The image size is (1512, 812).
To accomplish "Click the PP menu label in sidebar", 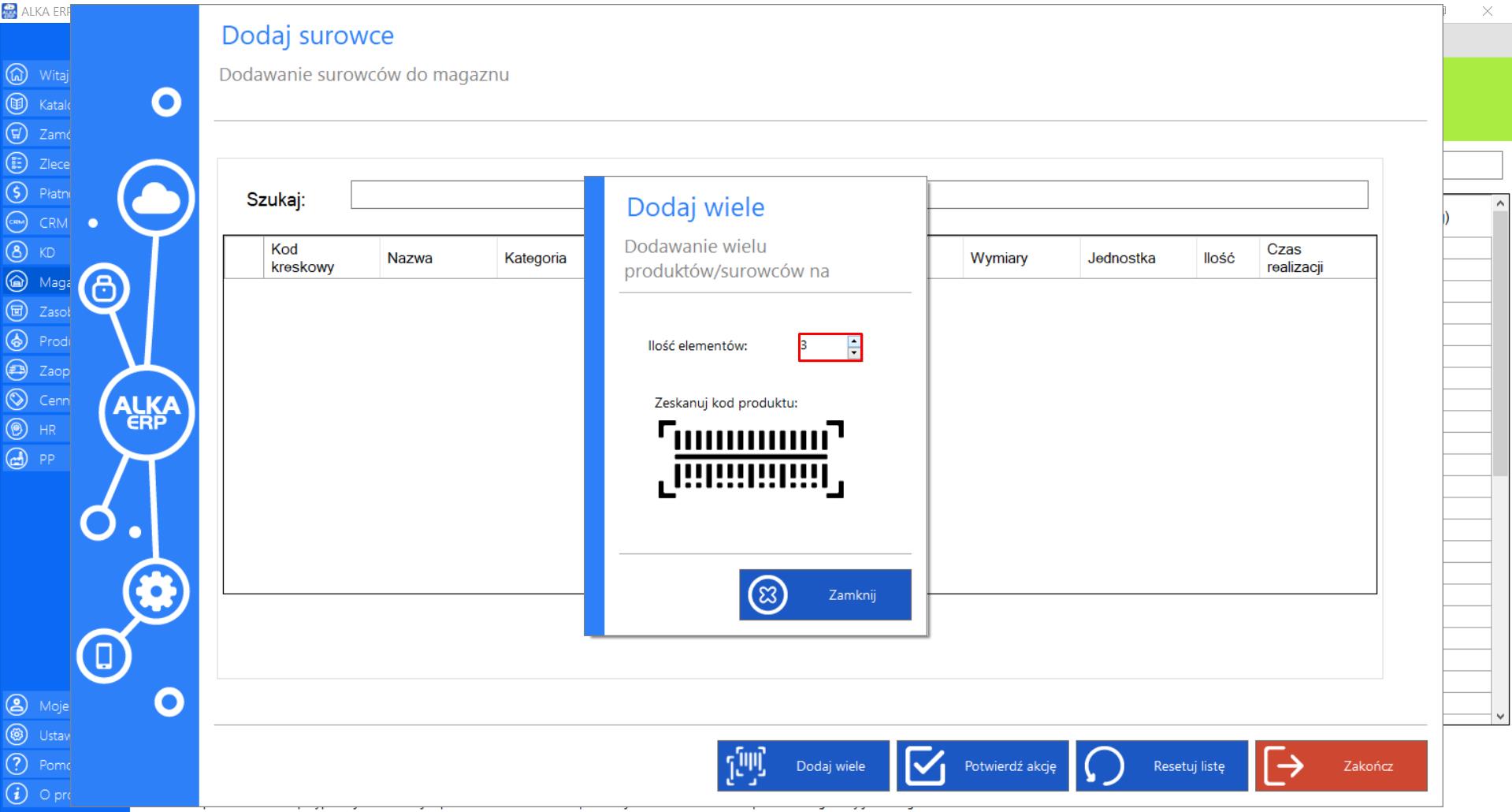I will tap(47, 459).
